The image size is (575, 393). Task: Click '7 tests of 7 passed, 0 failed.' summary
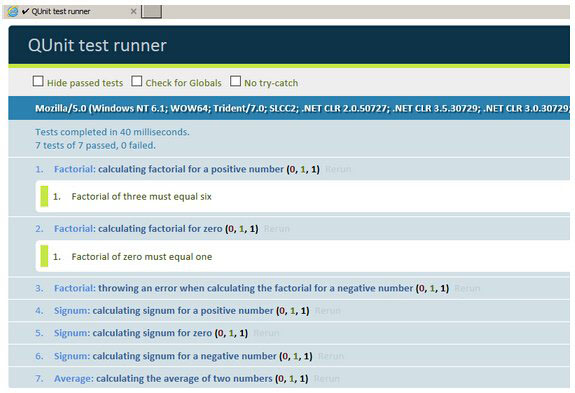95,146
